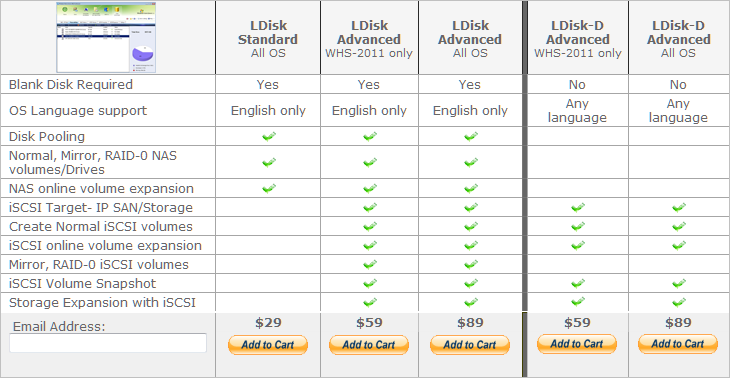The height and width of the screenshot is (378, 730).
Task: Click Storage Expansion checkmark for LDisk-D All OS
Action: pos(679,303)
